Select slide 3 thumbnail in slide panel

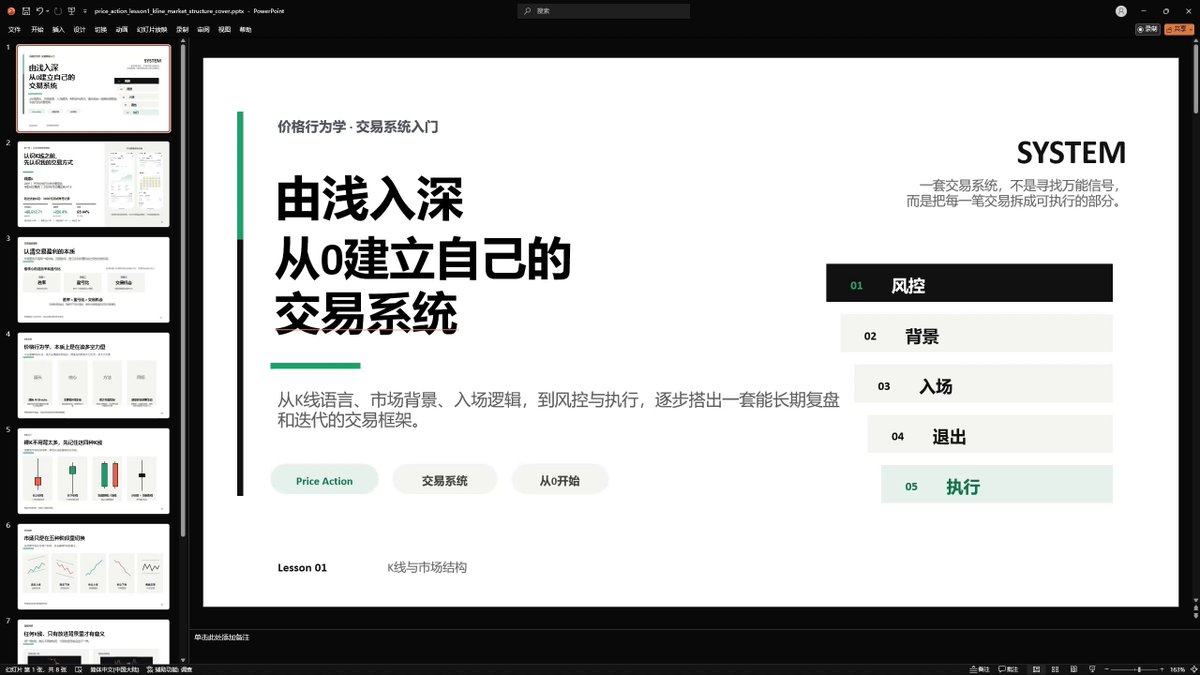[94, 280]
